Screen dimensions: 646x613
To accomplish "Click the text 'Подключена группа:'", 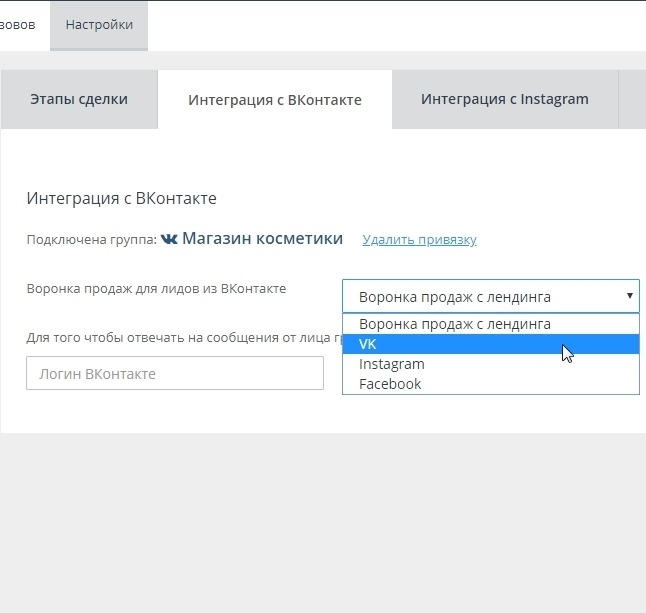I will 92,240.
